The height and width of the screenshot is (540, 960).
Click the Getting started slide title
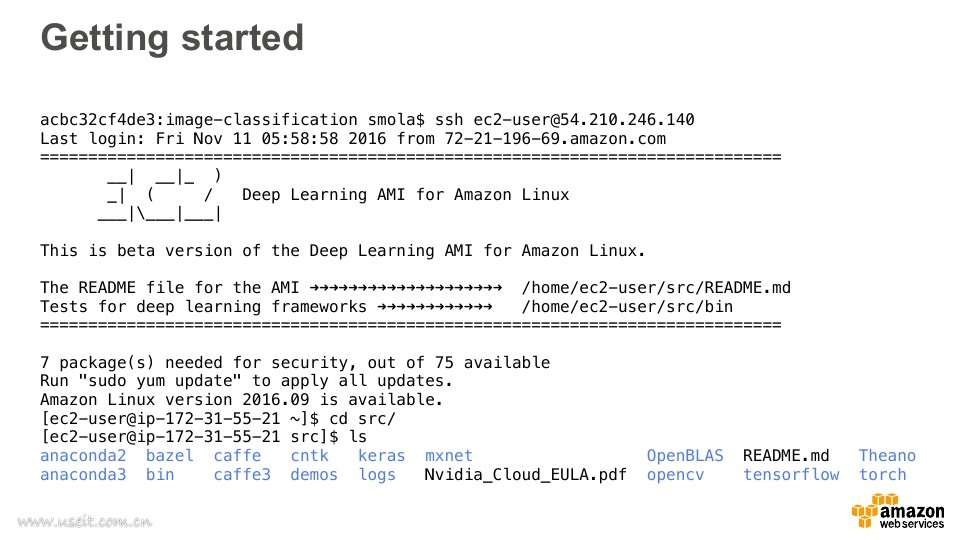[172, 38]
